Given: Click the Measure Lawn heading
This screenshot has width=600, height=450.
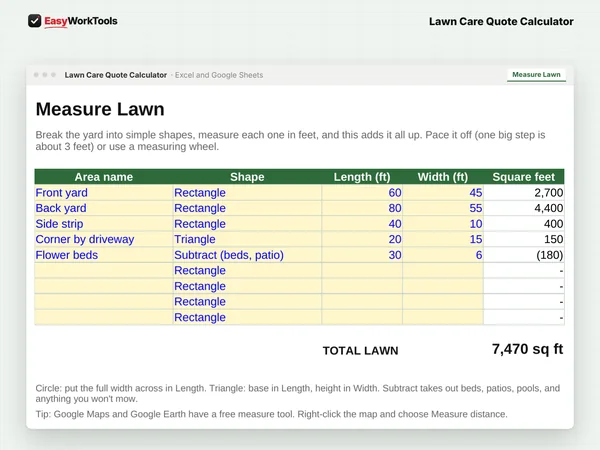Looking at the screenshot, I should [100, 109].
